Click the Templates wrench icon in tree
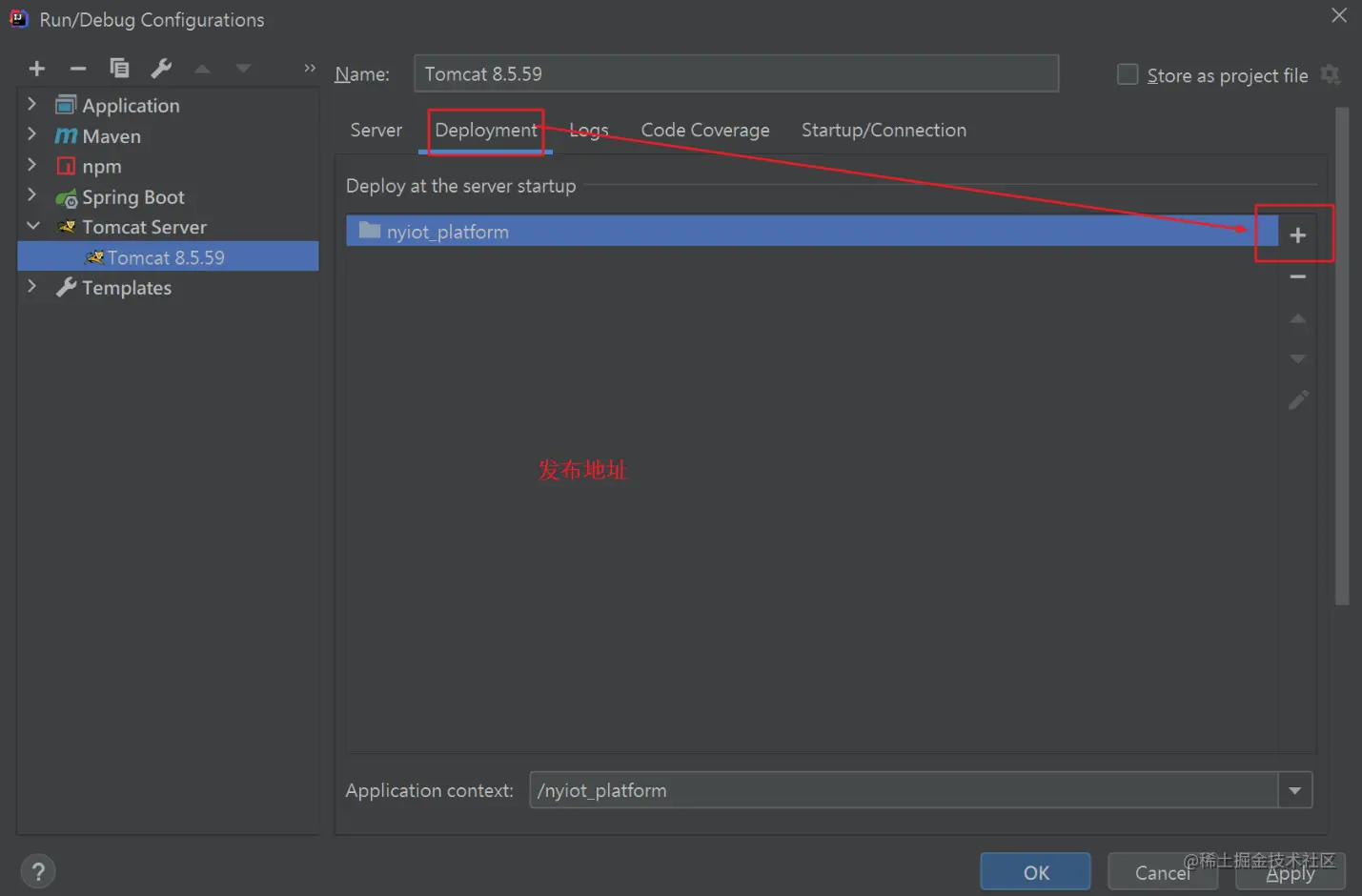Image resolution: width=1362 pixels, height=896 pixels. (x=66, y=287)
